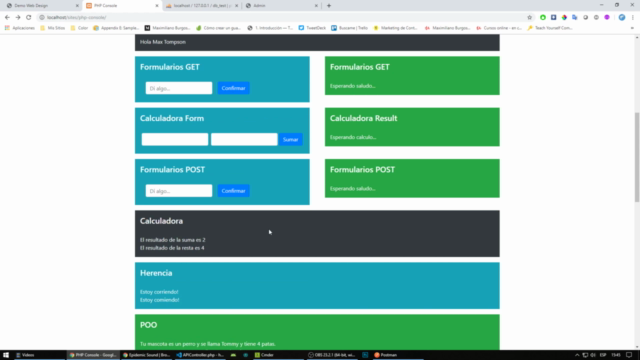Open the Aplicaciones bookmark shortcut

[20, 28]
